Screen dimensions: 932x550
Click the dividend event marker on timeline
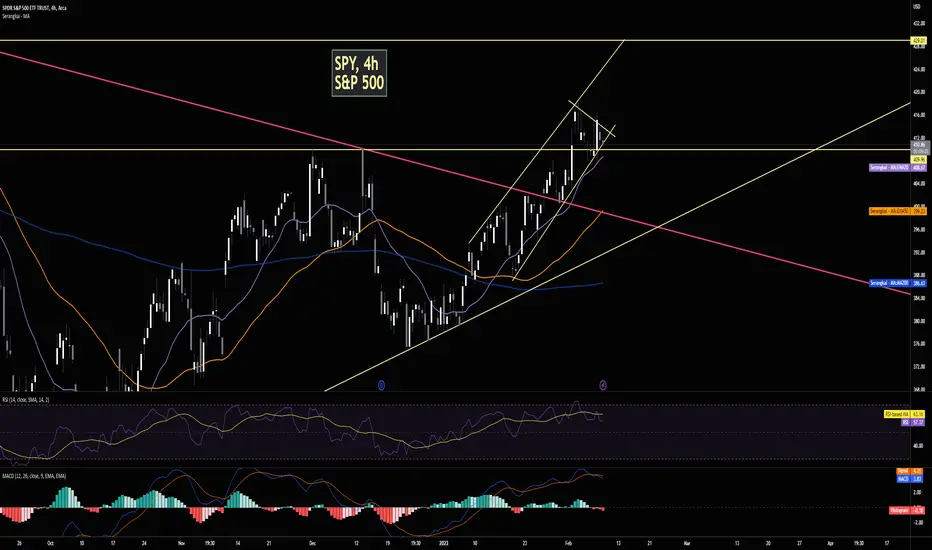click(x=381, y=385)
